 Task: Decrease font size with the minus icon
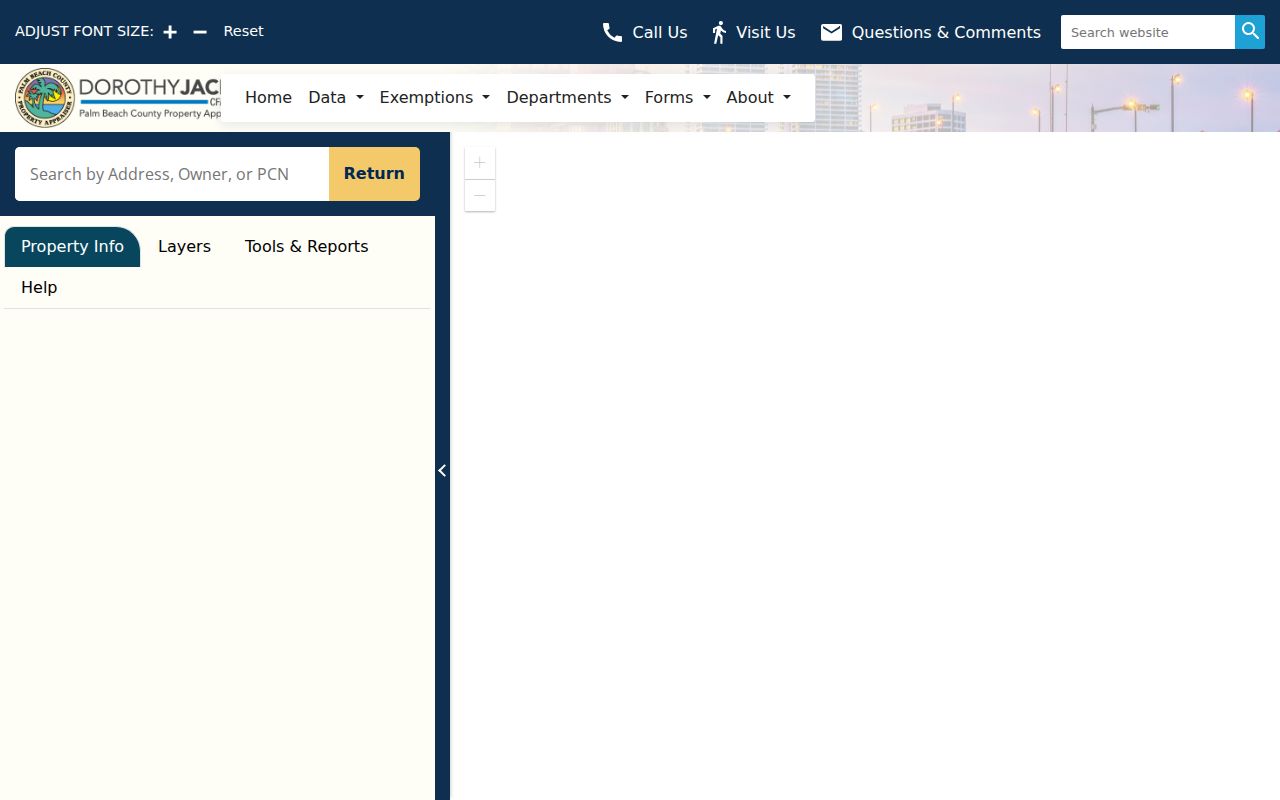(x=200, y=32)
